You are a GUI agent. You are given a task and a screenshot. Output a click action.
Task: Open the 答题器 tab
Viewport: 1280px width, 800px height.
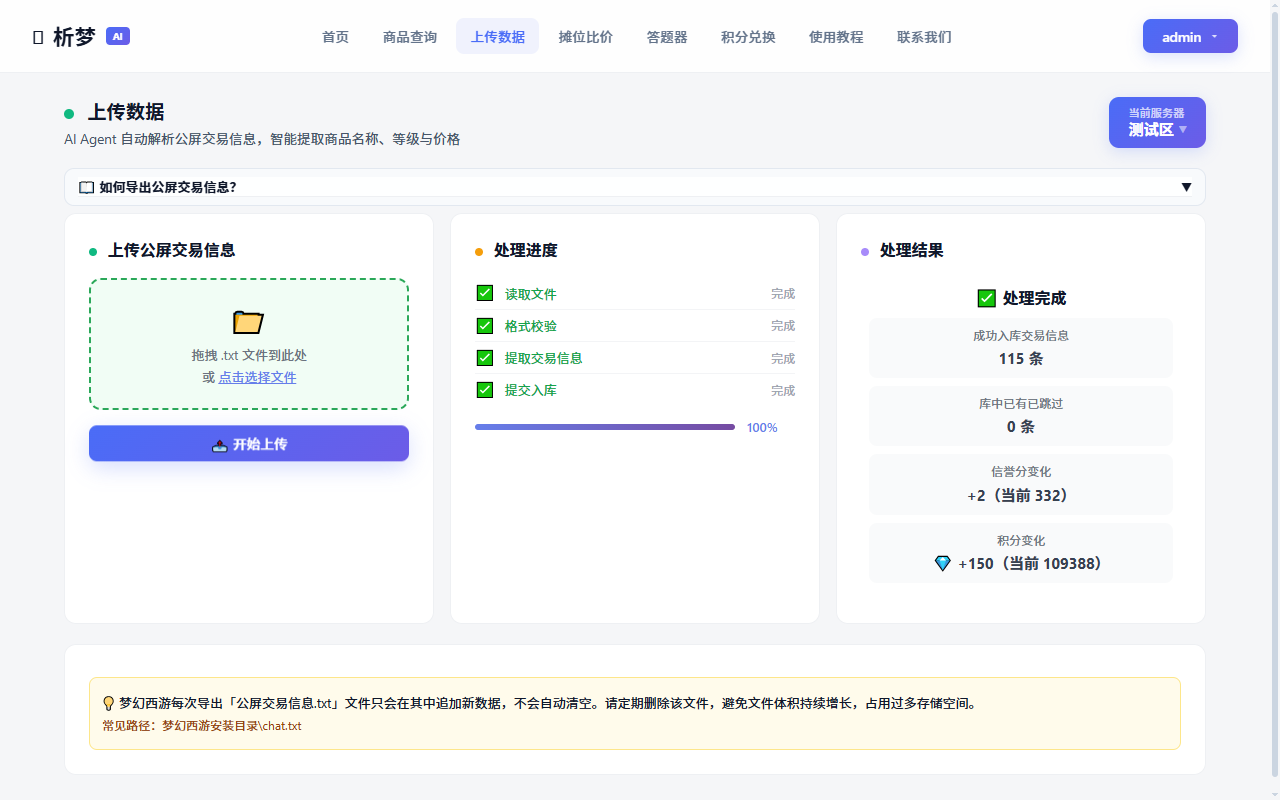click(x=667, y=36)
